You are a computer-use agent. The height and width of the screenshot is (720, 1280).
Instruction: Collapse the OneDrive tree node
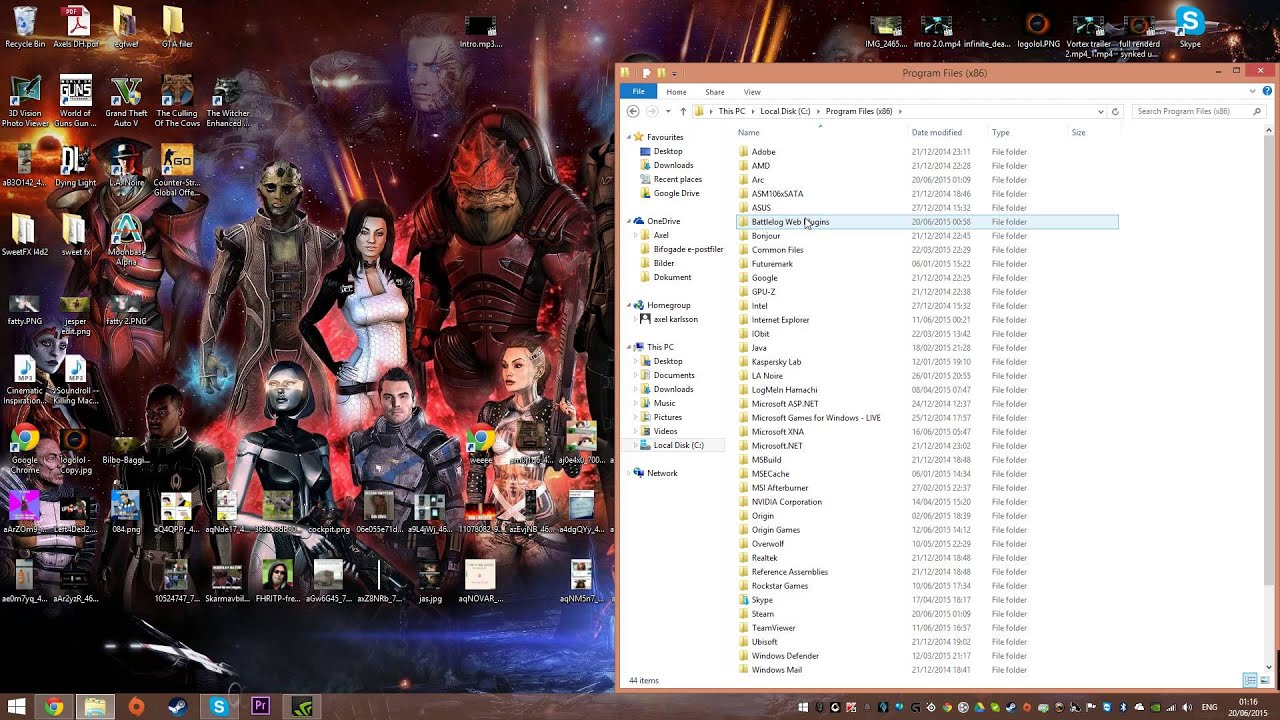click(x=630, y=221)
